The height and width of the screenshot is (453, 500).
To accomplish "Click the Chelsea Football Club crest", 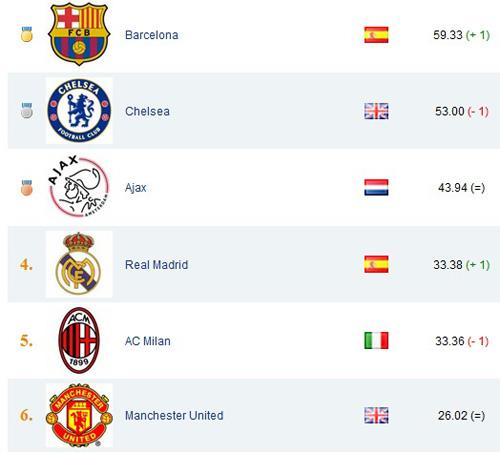I will 79,111.
